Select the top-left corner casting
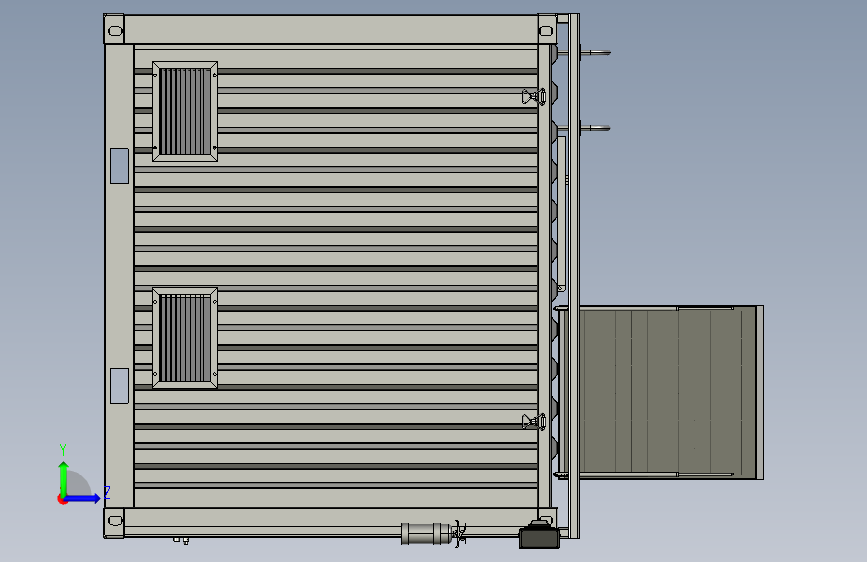 click(x=114, y=30)
